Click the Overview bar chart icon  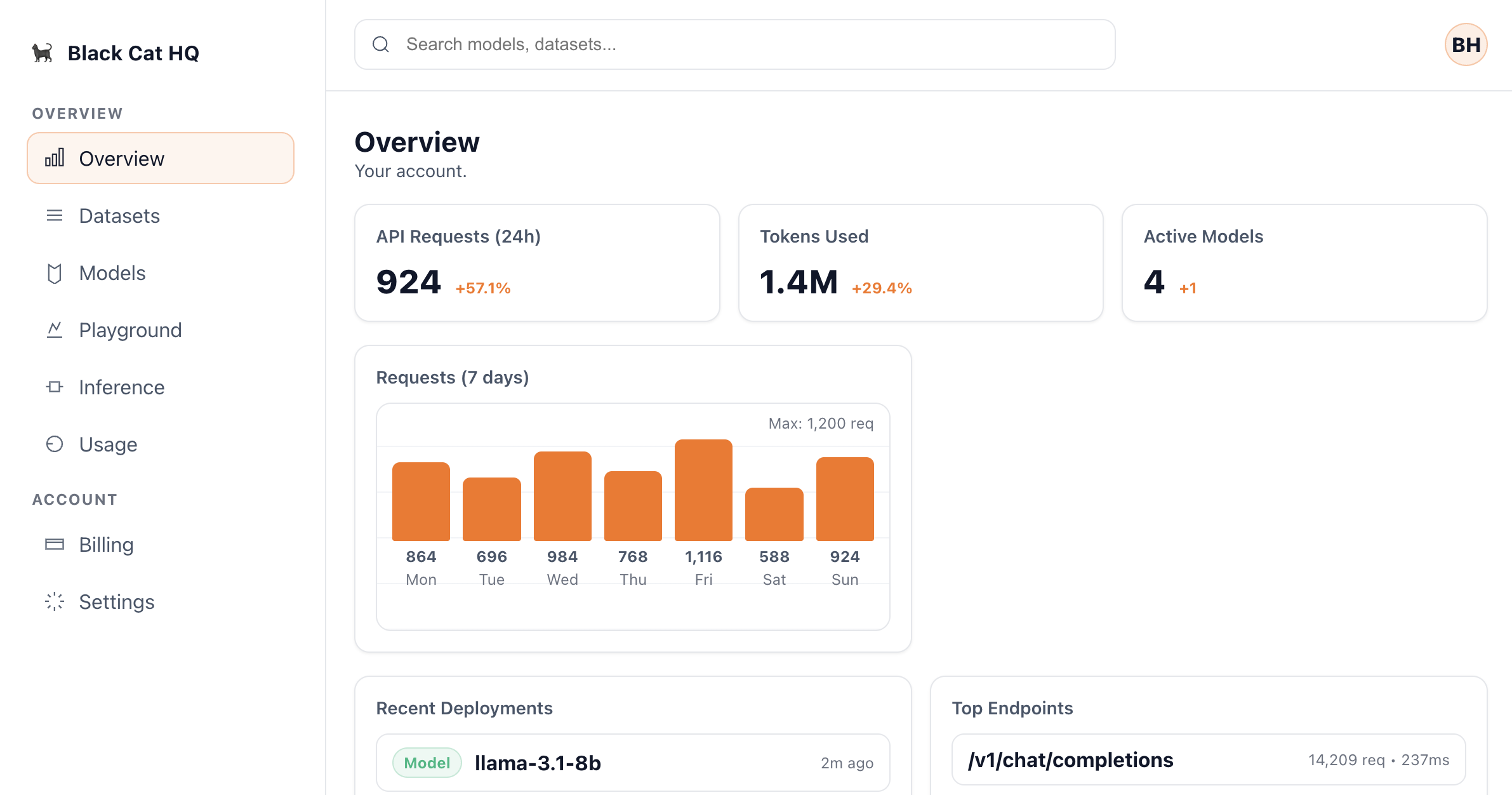coord(55,158)
